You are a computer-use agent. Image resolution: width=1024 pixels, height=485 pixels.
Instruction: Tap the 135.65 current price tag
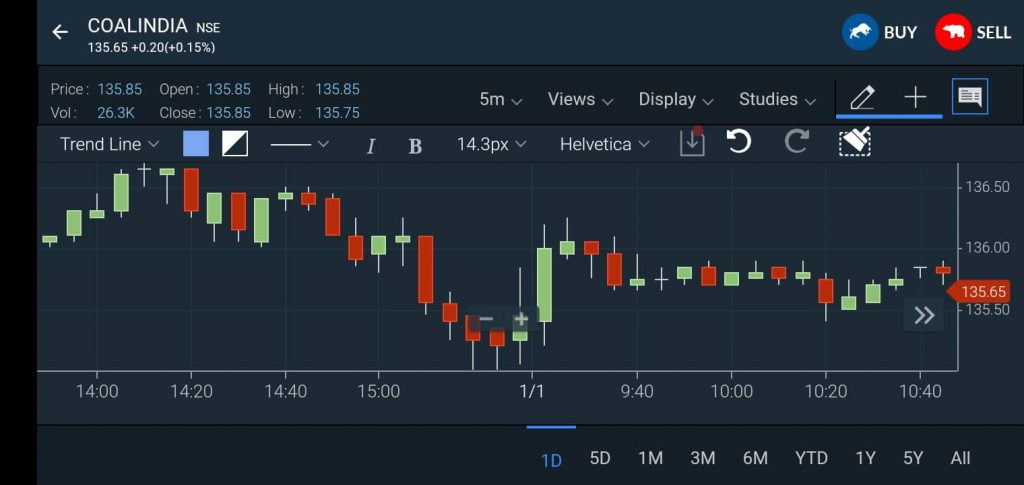(x=978, y=291)
